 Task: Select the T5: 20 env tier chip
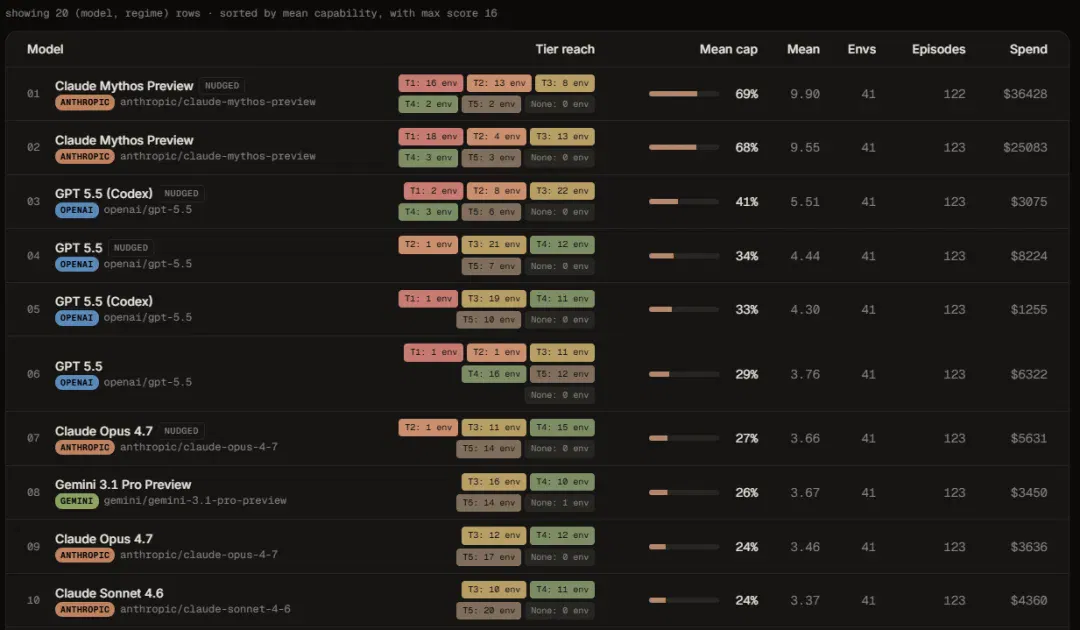488,611
